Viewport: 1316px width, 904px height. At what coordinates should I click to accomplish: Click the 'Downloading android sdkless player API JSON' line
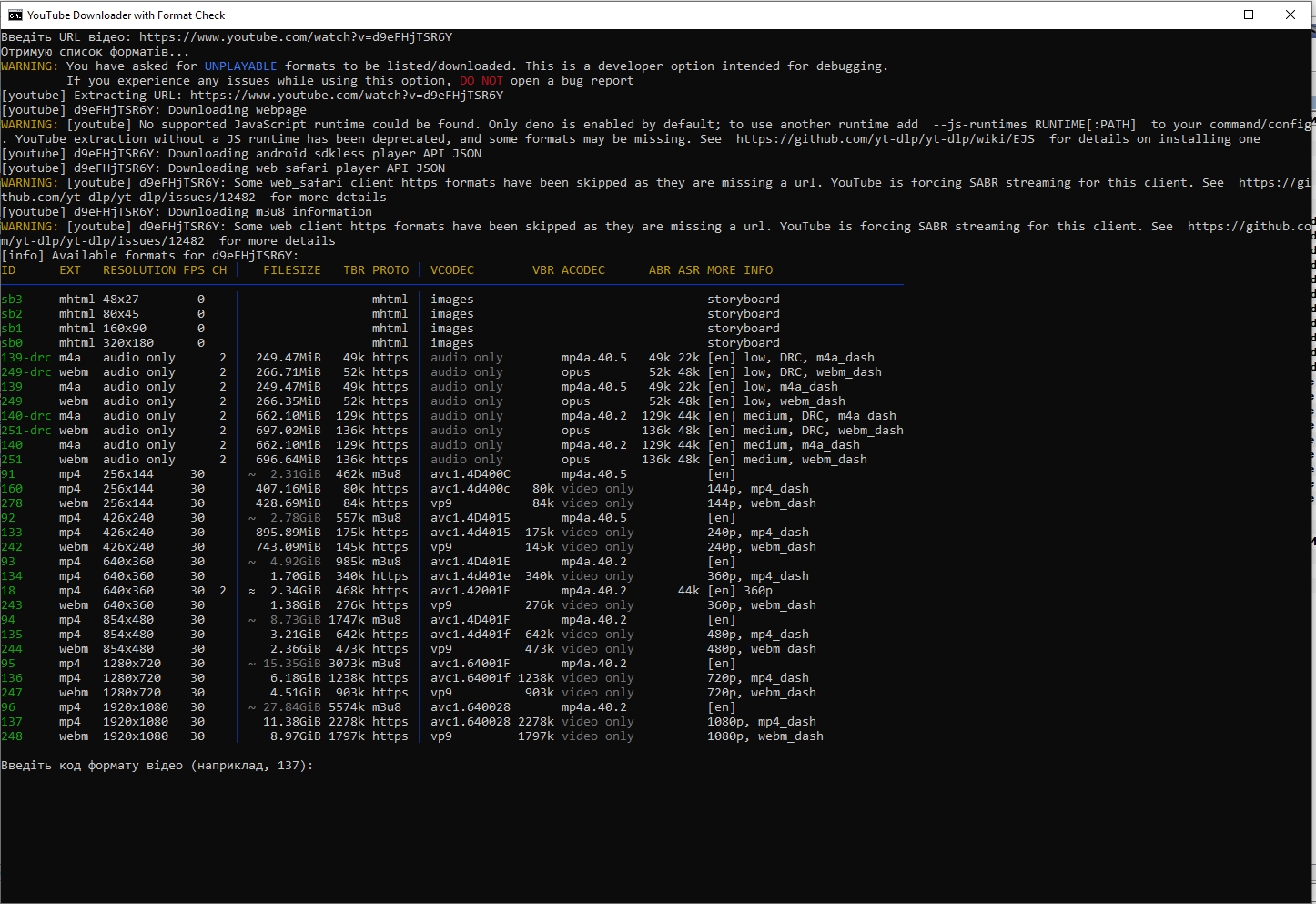point(241,154)
